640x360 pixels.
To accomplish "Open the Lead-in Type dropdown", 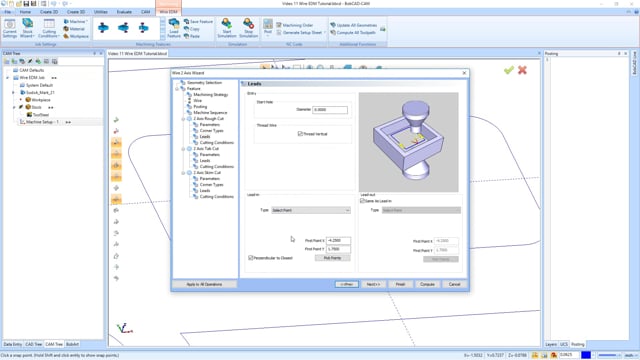I will point(311,210).
